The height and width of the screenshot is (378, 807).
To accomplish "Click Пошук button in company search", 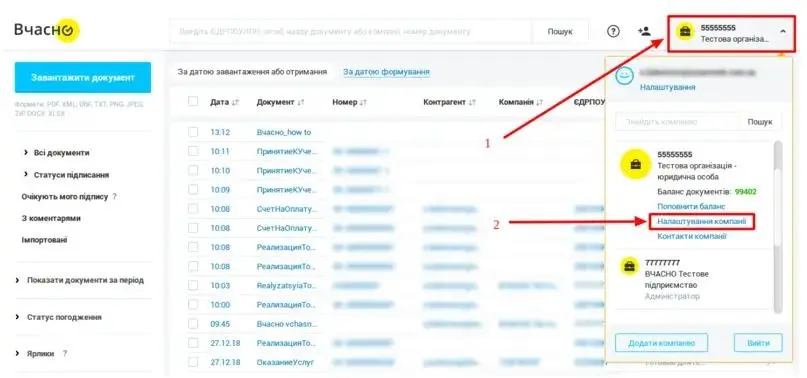I will [760, 122].
